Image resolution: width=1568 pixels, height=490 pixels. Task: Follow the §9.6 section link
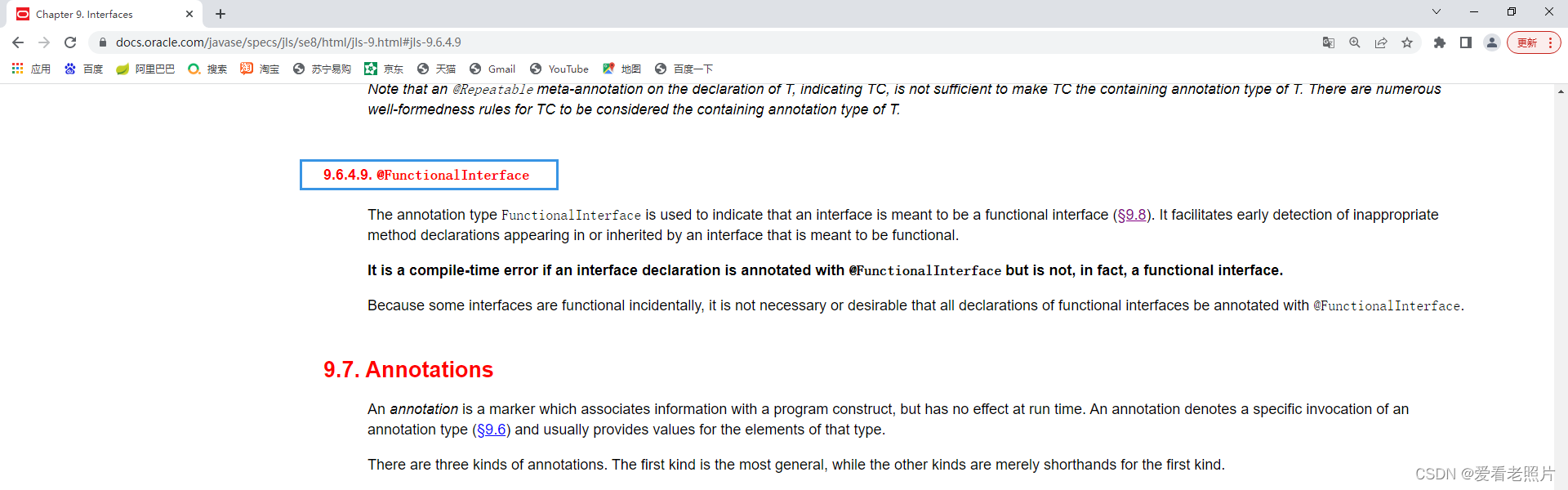point(492,430)
